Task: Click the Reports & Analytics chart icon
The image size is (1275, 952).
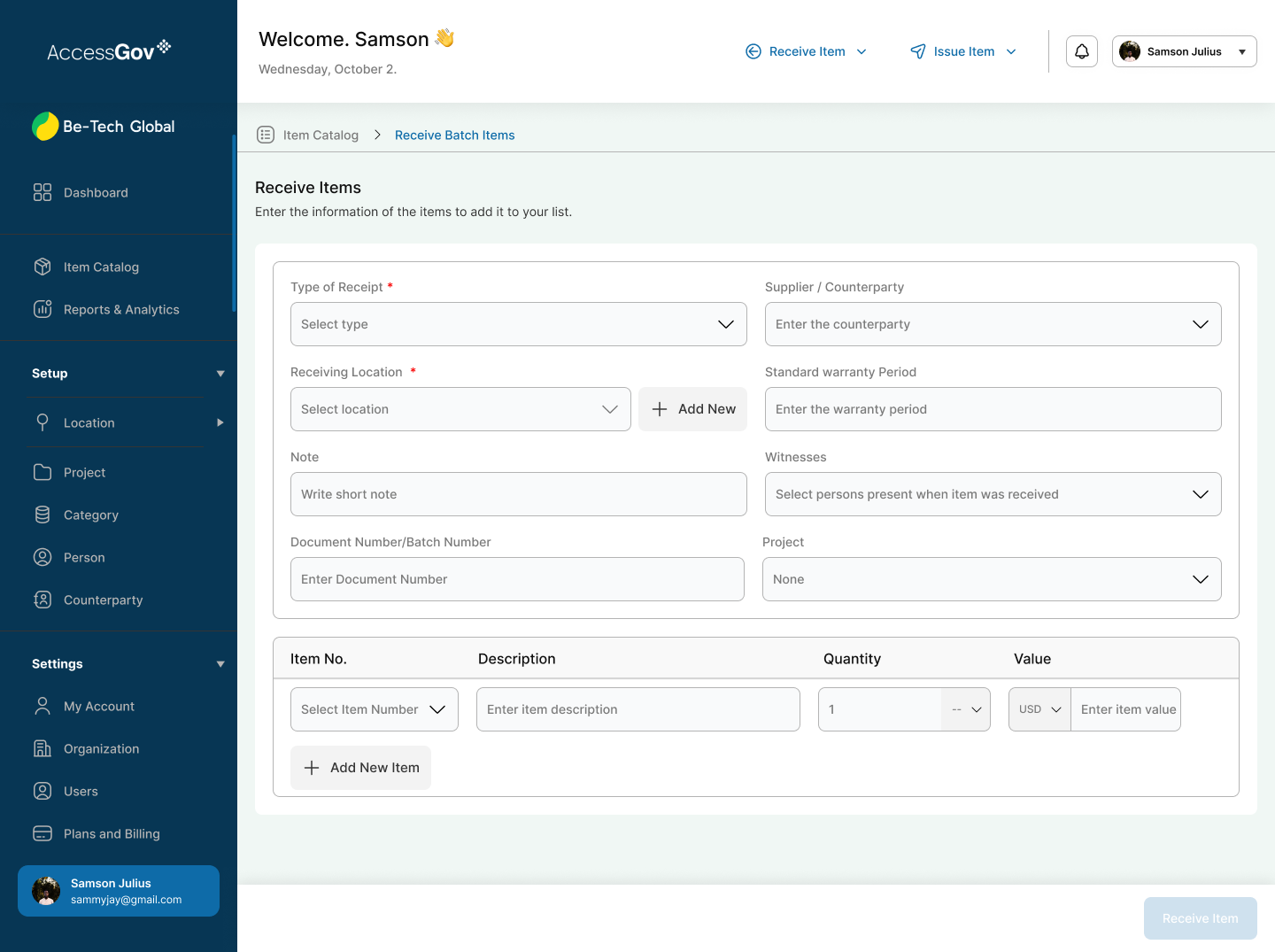Action: 42,309
